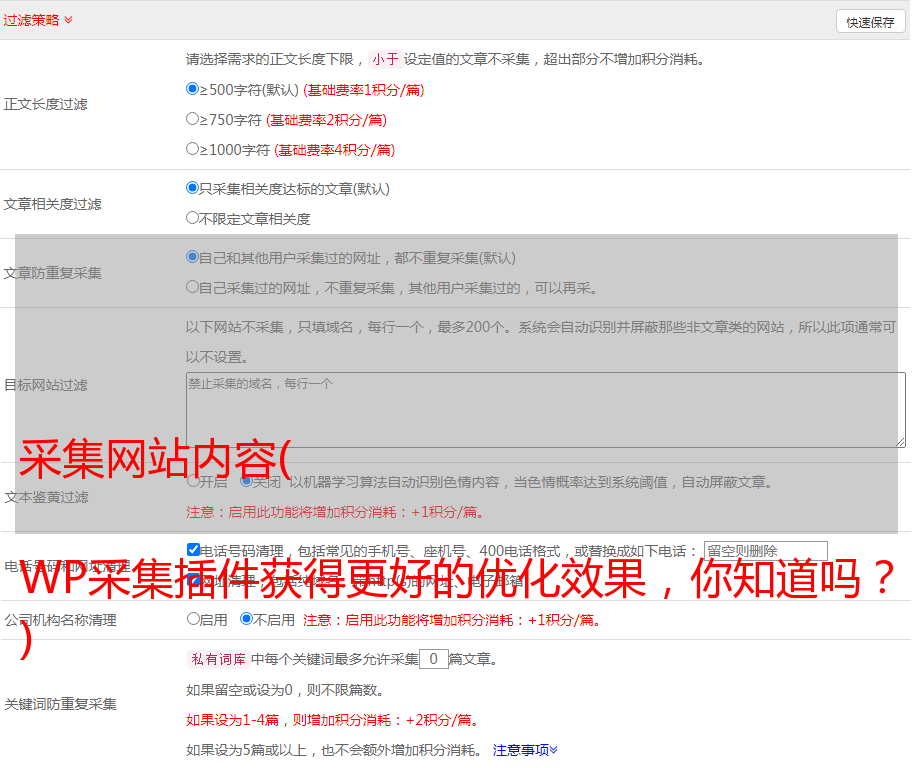
Task: Click the 文本鉴黄过滤 row label
Action: click(x=47, y=497)
